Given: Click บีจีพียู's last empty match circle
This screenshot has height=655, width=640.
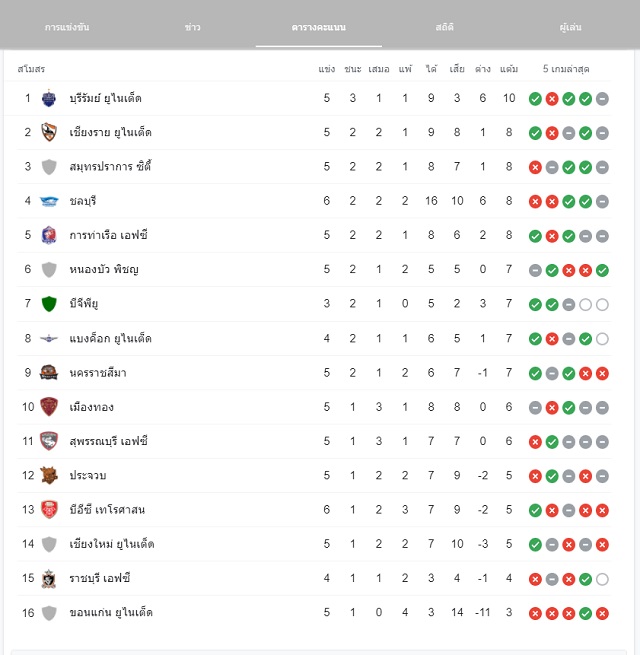Looking at the screenshot, I should tap(602, 305).
